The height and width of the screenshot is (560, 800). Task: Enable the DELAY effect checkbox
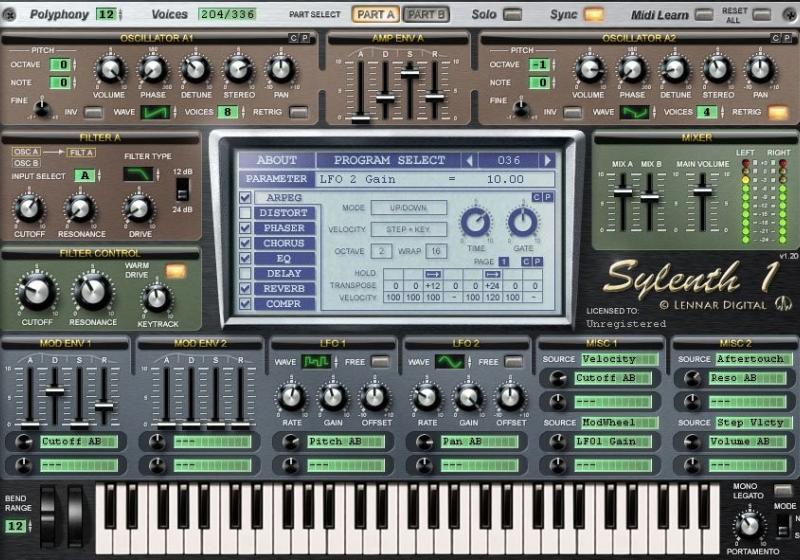click(246, 273)
